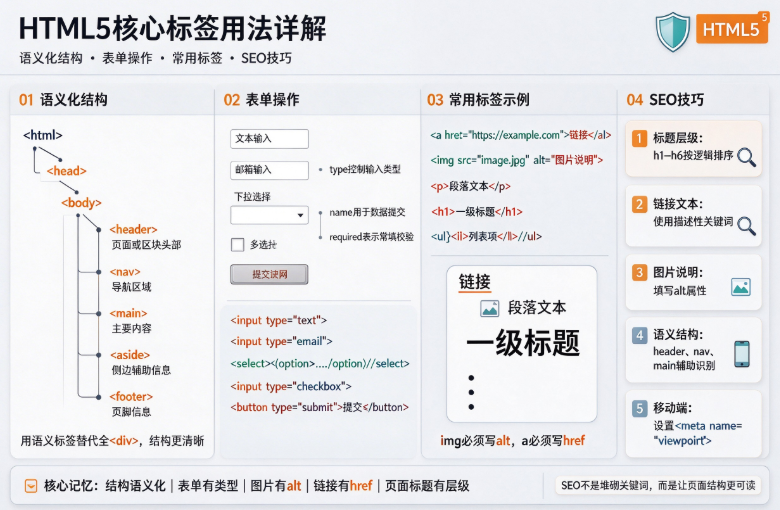
Task: Click the <input type="text"> code line
Action: tap(279, 320)
